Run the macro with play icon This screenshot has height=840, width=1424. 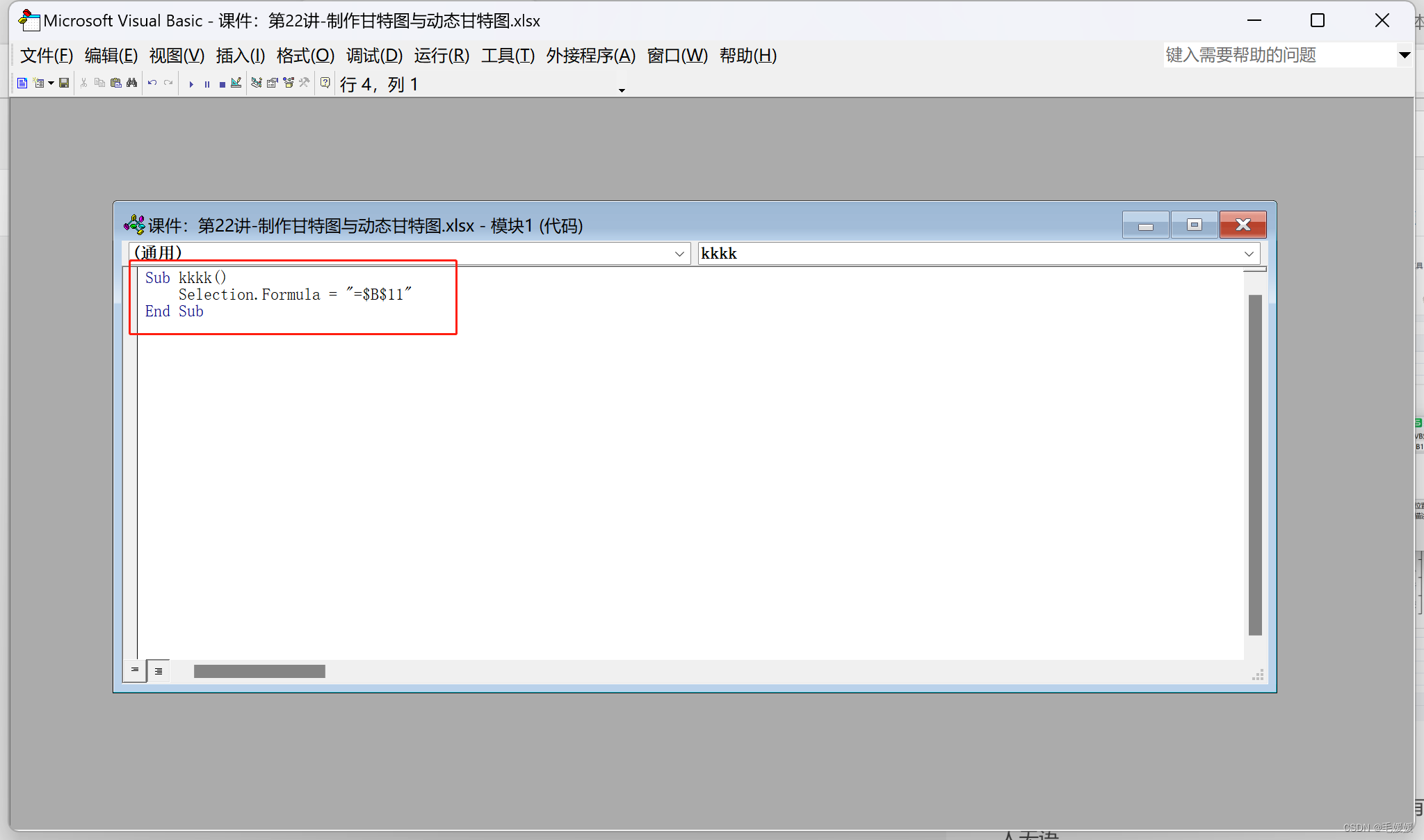coord(191,84)
